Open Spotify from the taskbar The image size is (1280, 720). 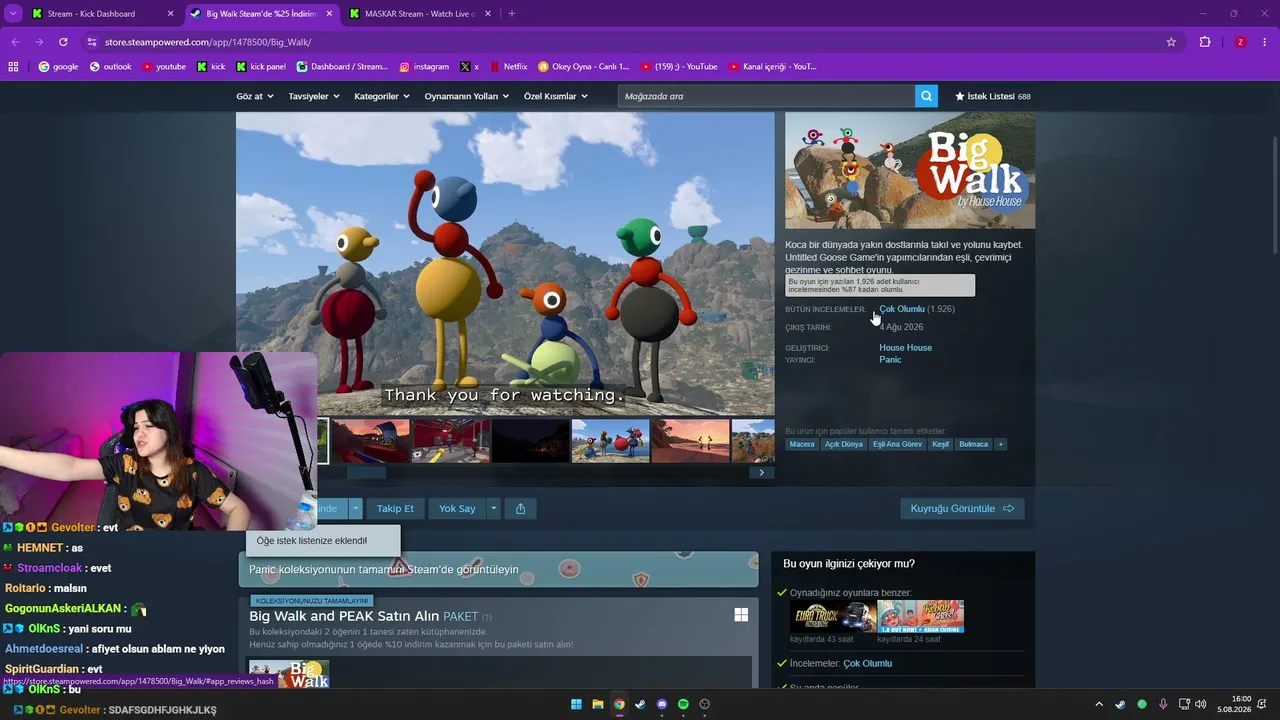[683, 704]
